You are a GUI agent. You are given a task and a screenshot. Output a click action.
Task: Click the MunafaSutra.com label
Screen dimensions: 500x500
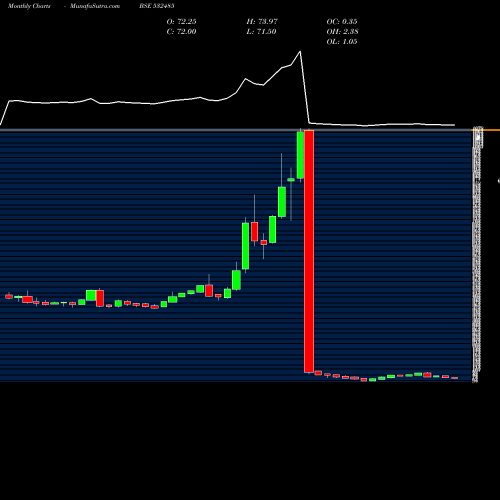(95, 6)
